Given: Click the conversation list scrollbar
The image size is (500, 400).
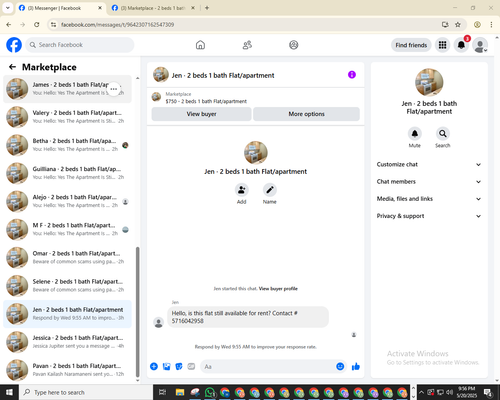Looking at the screenshot, I should (137, 312).
